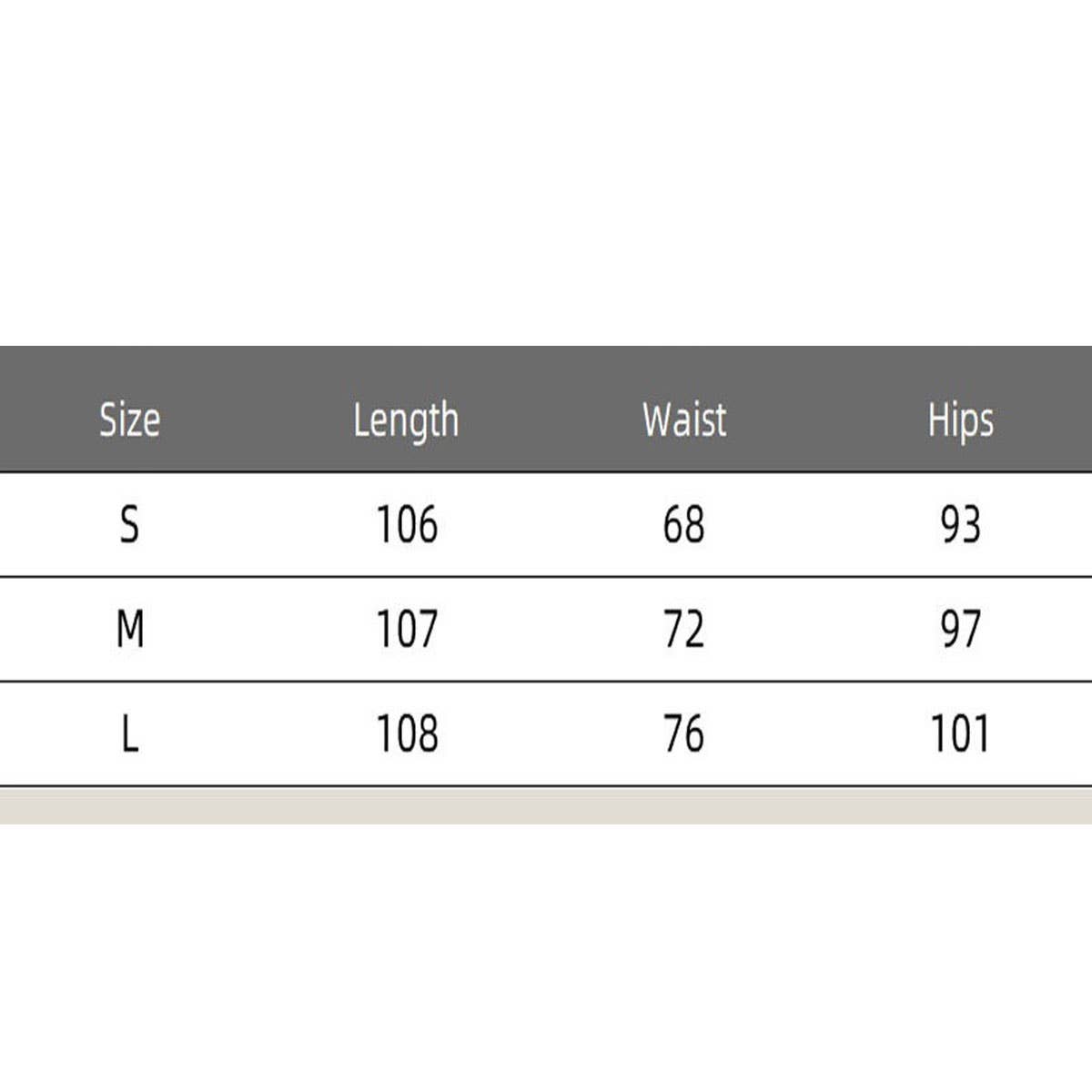This screenshot has height=1092, width=1092.
Task: Click the S size row label
Action: 130,525
